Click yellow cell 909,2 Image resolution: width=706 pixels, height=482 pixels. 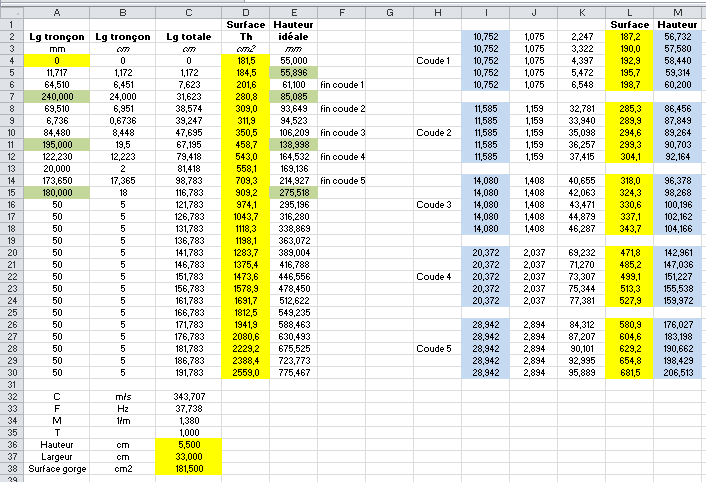tap(245, 193)
